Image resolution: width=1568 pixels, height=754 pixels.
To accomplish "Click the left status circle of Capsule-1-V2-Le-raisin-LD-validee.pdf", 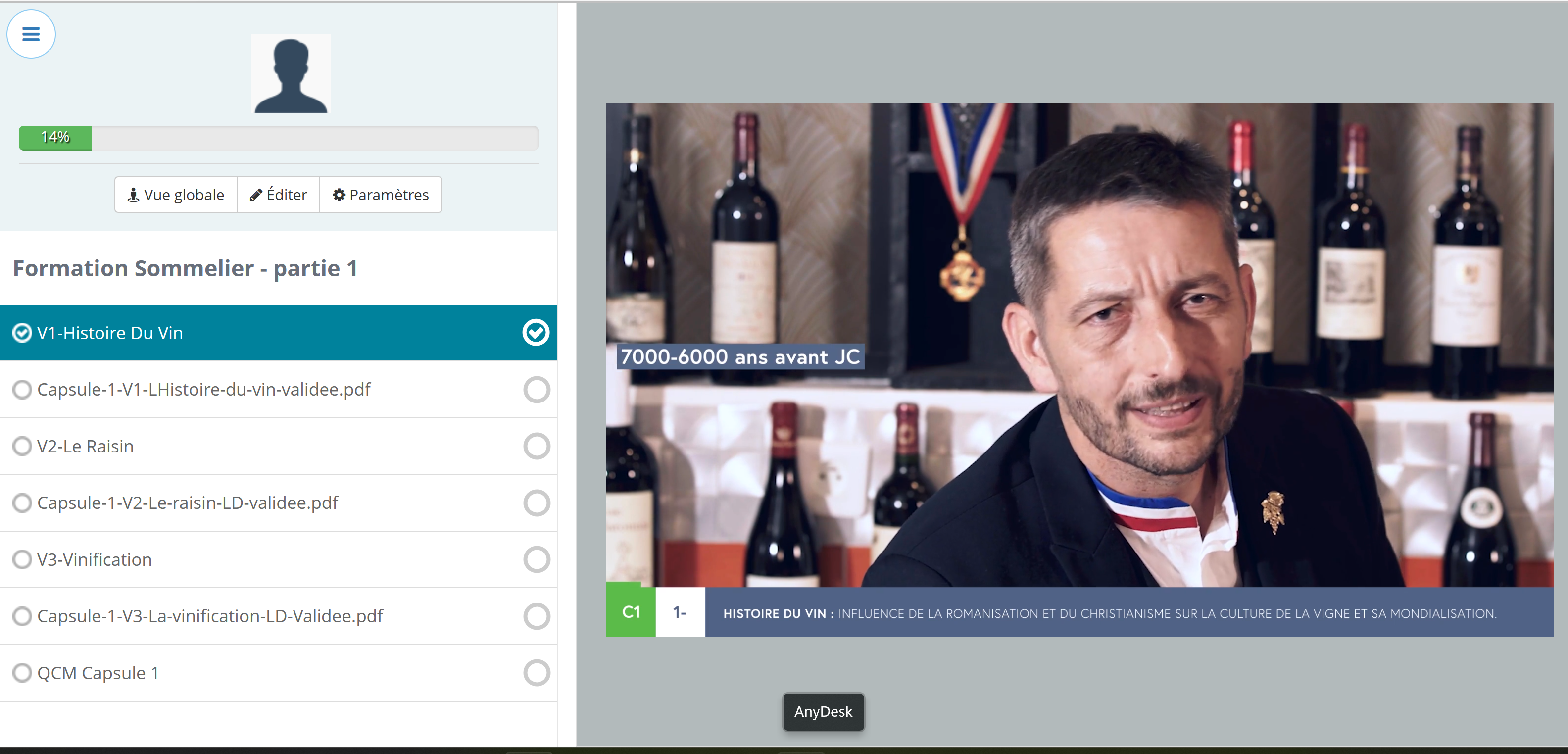I will (22, 503).
